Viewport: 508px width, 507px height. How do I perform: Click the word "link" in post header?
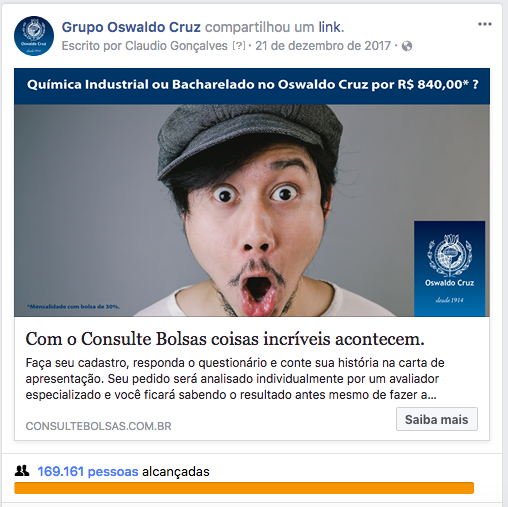point(329,27)
